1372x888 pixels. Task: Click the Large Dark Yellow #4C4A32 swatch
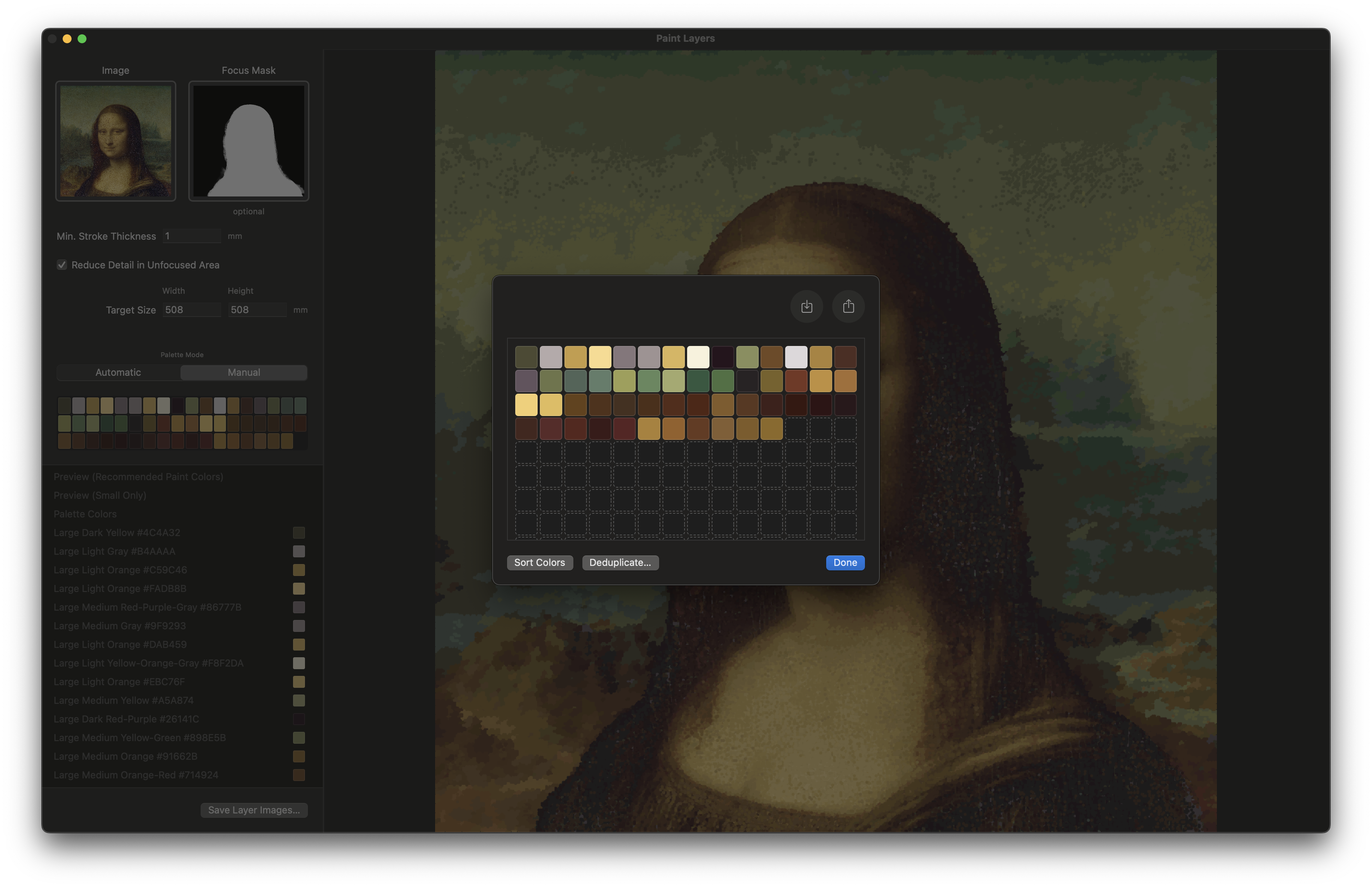click(x=299, y=532)
